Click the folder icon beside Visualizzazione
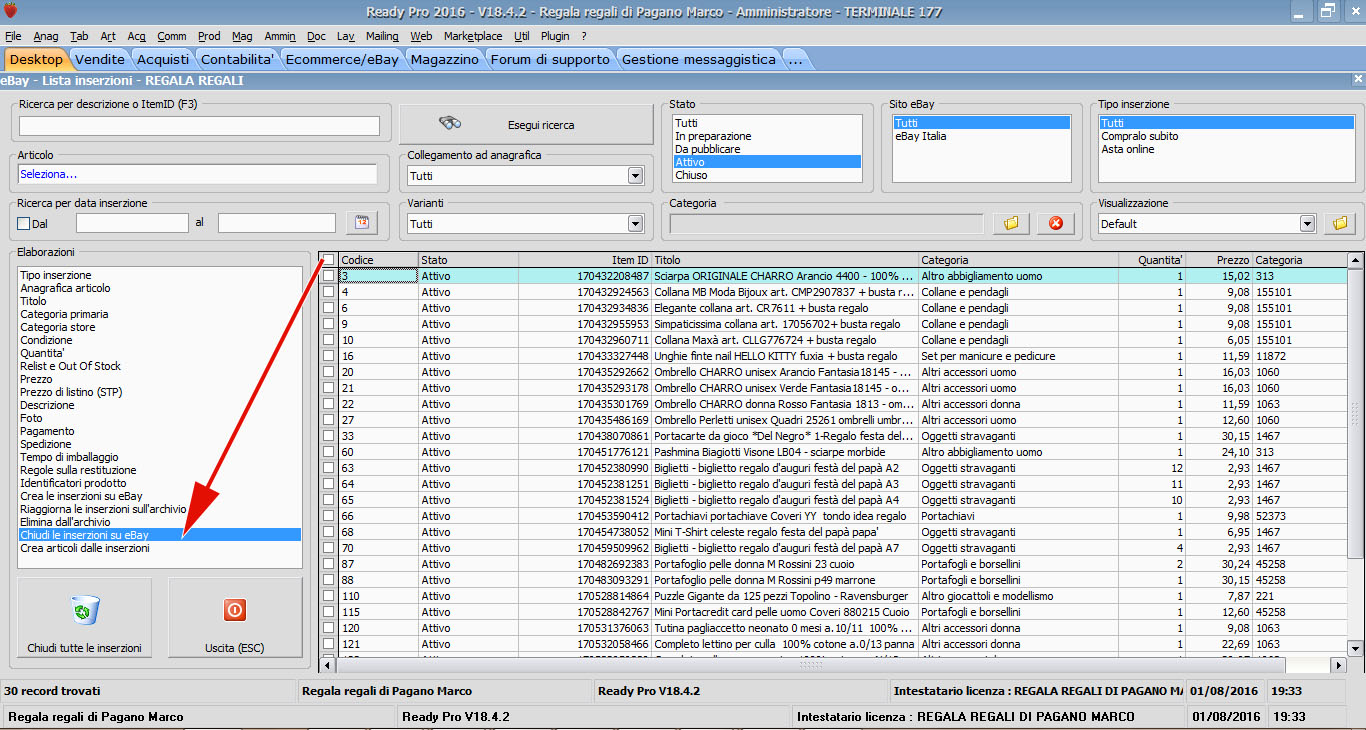Image resolution: width=1366 pixels, height=730 pixels. tap(1340, 223)
